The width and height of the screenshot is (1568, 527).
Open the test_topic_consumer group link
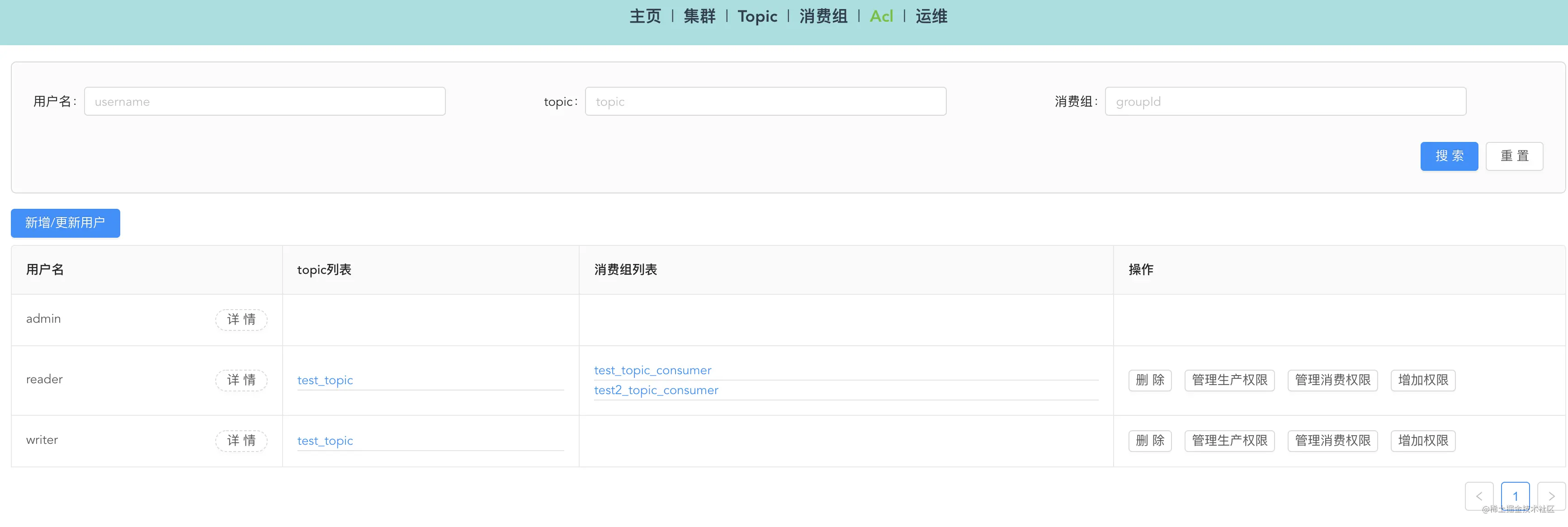[x=652, y=370]
